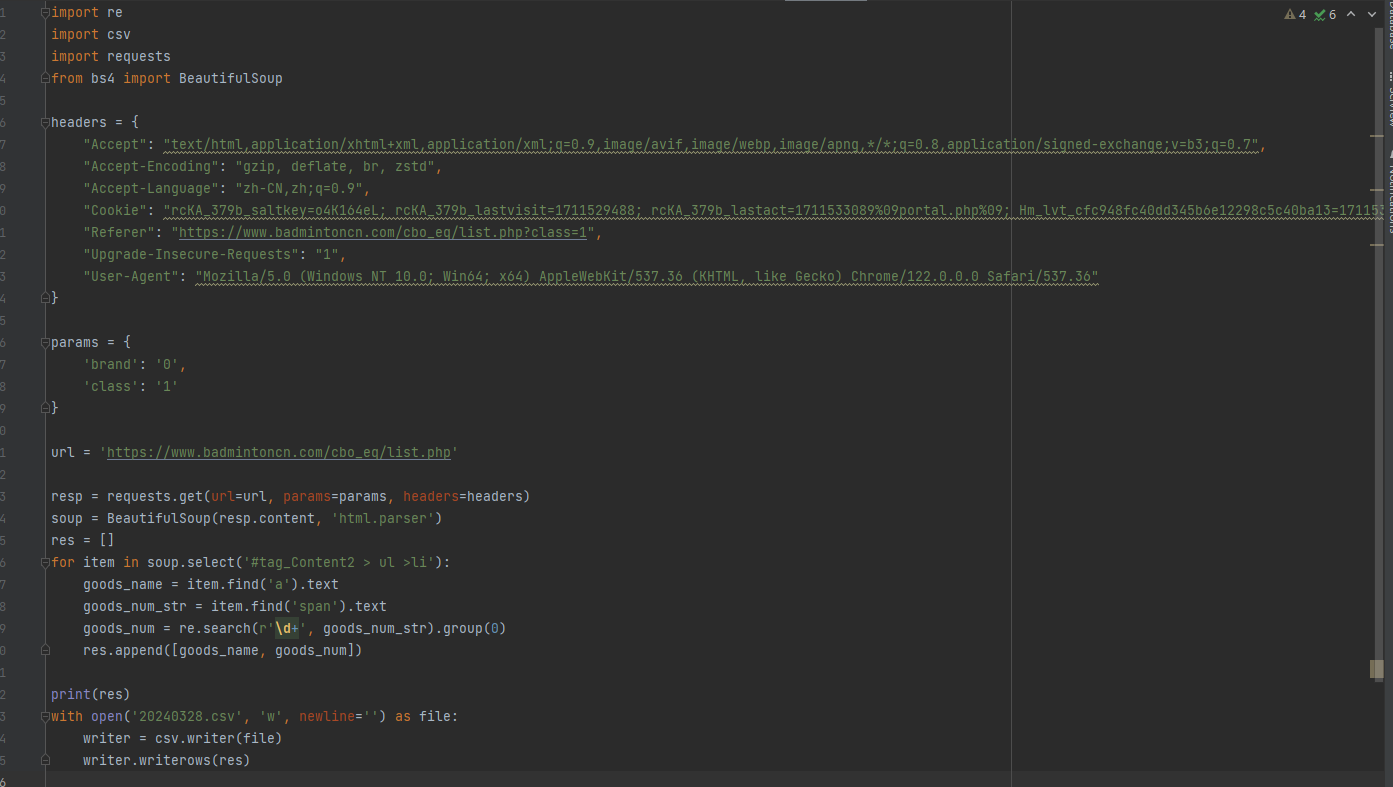Click on 'import csv' line
The image size is (1393, 787).
[x=91, y=34]
